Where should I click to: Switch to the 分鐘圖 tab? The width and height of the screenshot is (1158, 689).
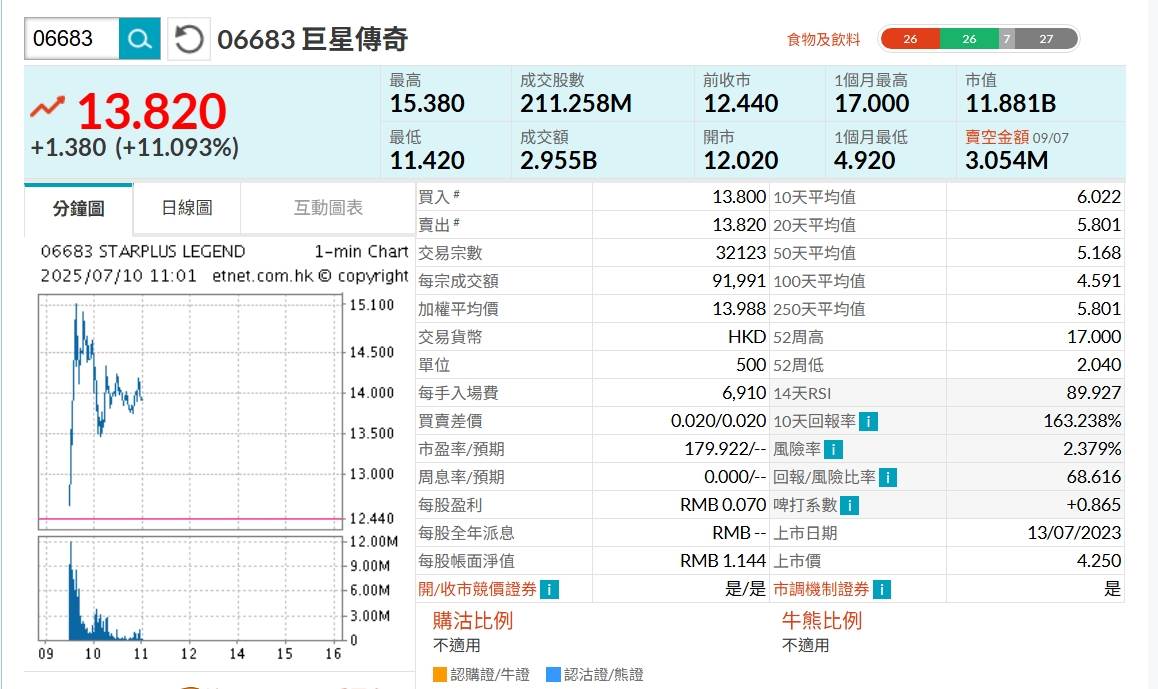pos(78,208)
